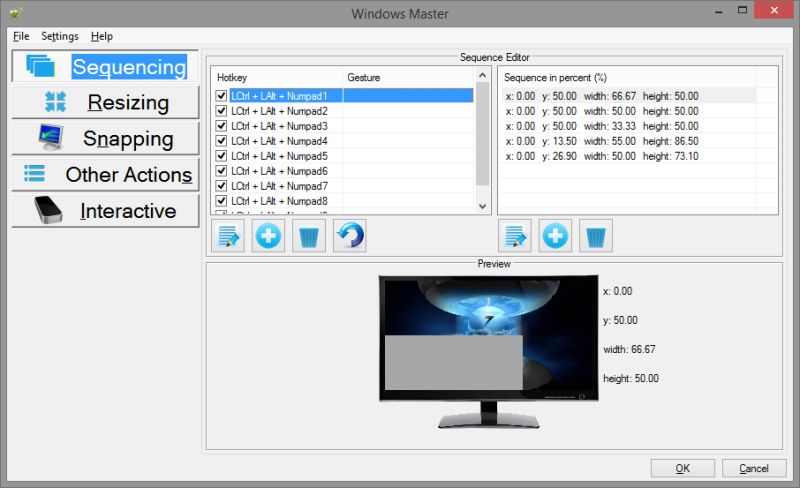Click the Gesture column header

408,77
